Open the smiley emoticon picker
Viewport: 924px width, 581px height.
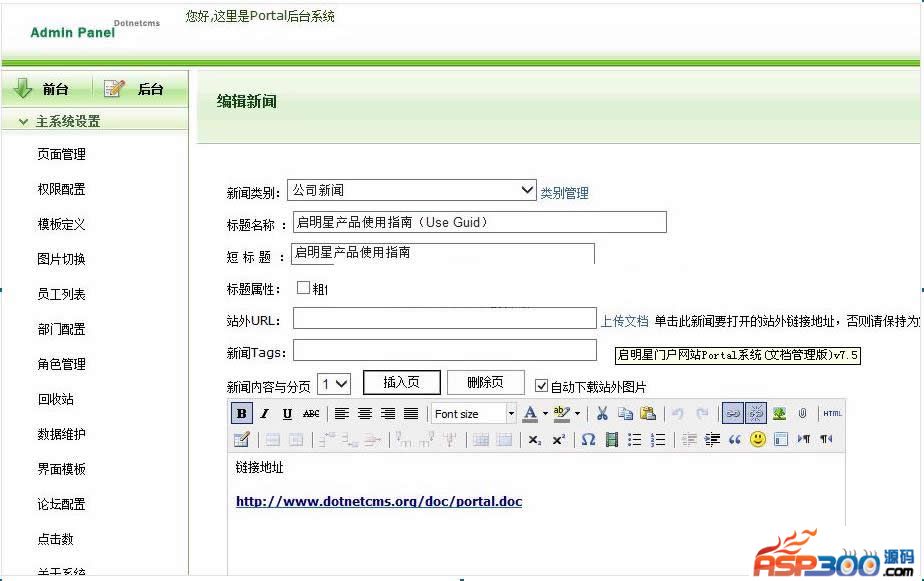click(758, 440)
